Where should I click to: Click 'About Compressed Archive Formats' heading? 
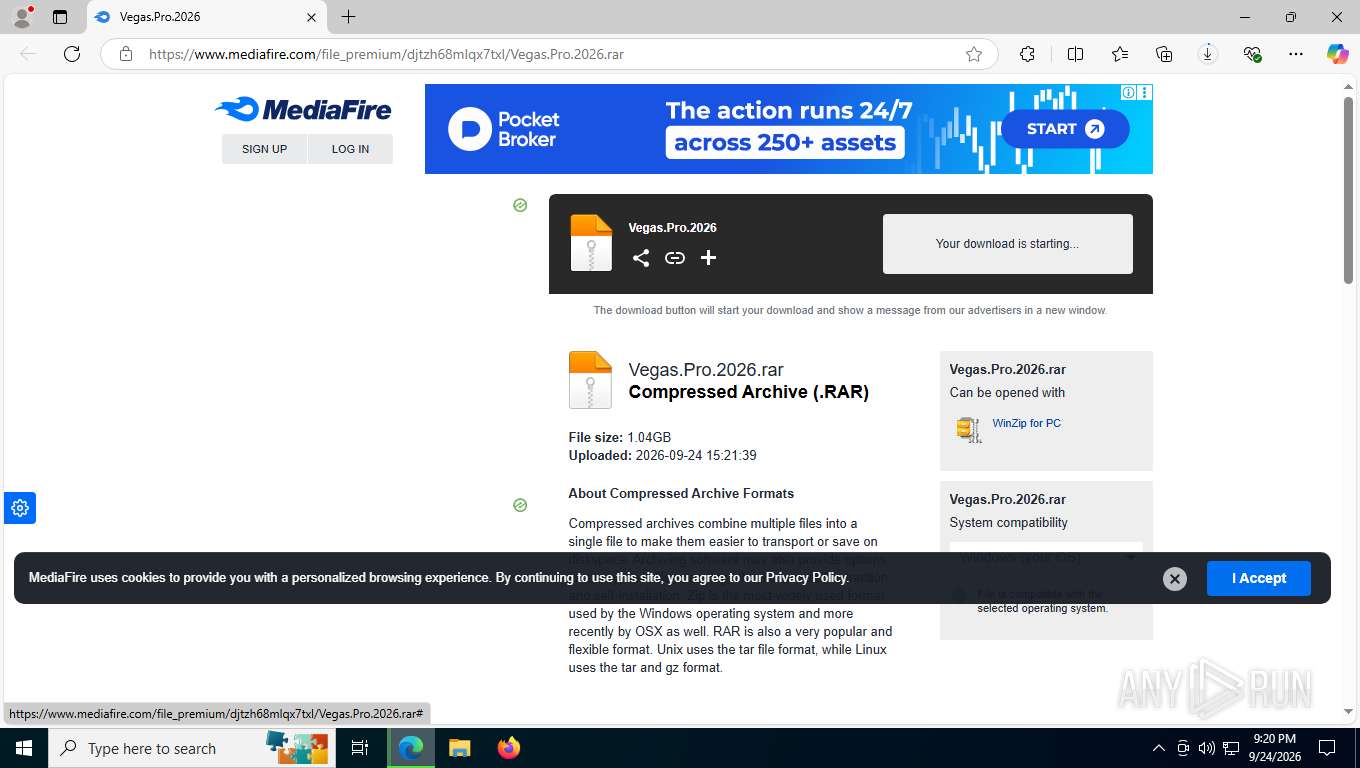click(x=681, y=493)
